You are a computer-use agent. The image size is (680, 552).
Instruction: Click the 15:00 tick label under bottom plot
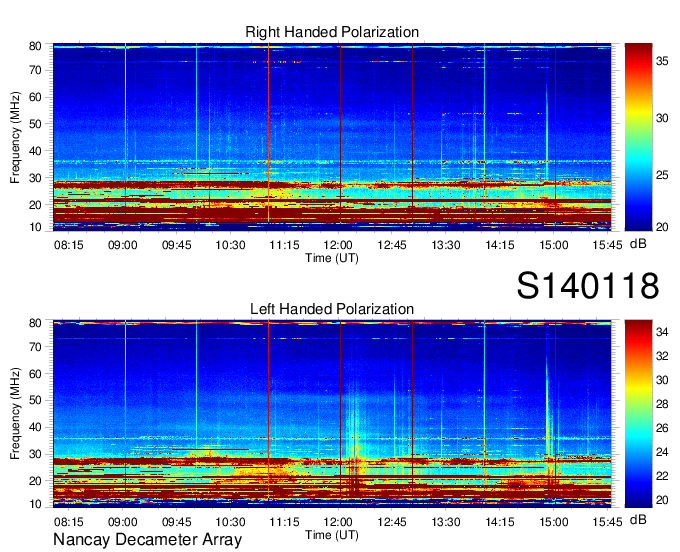click(553, 521)
